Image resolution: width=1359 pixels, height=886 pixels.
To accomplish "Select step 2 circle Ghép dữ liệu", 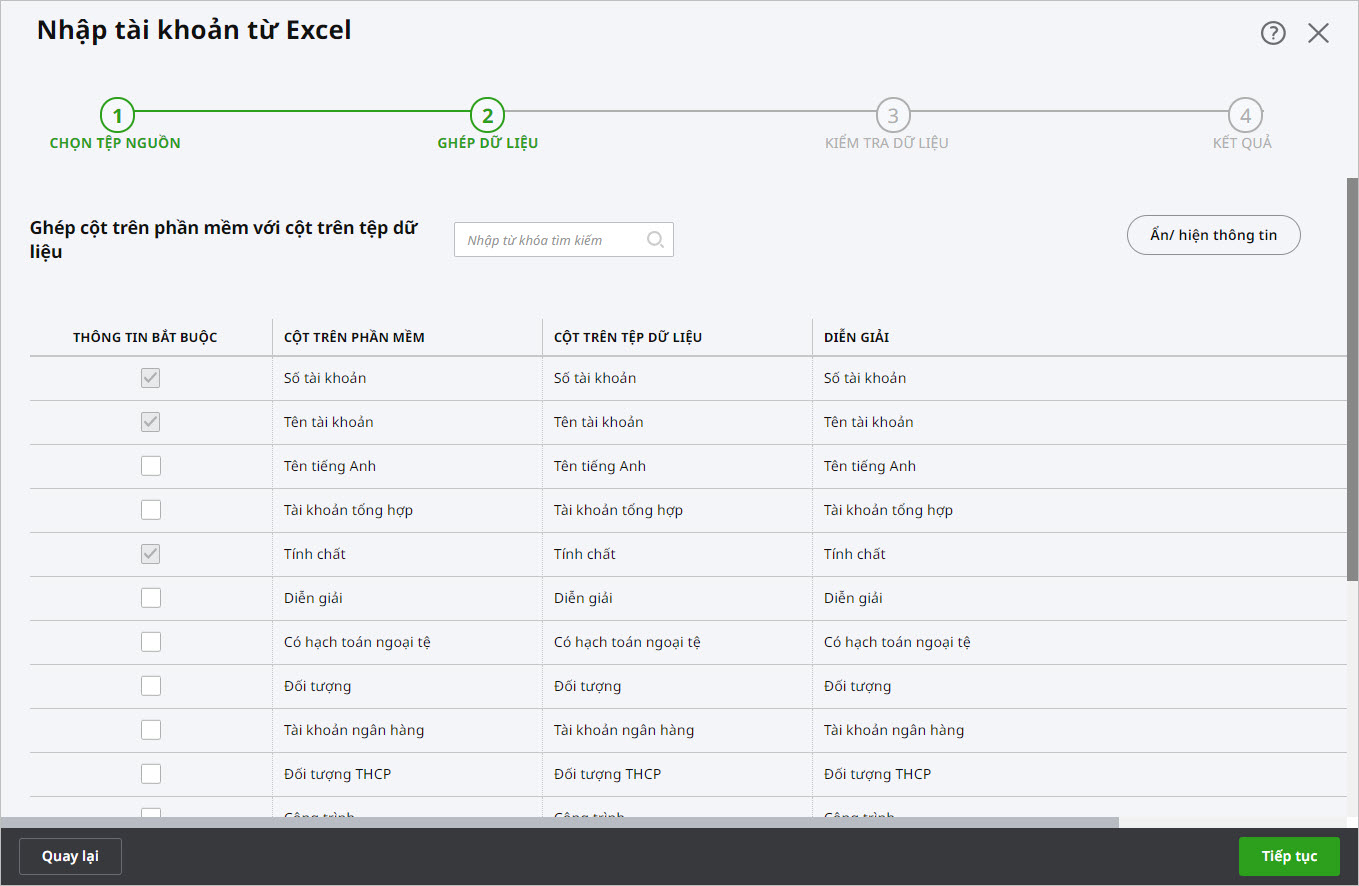I will (x=487, y=116).
